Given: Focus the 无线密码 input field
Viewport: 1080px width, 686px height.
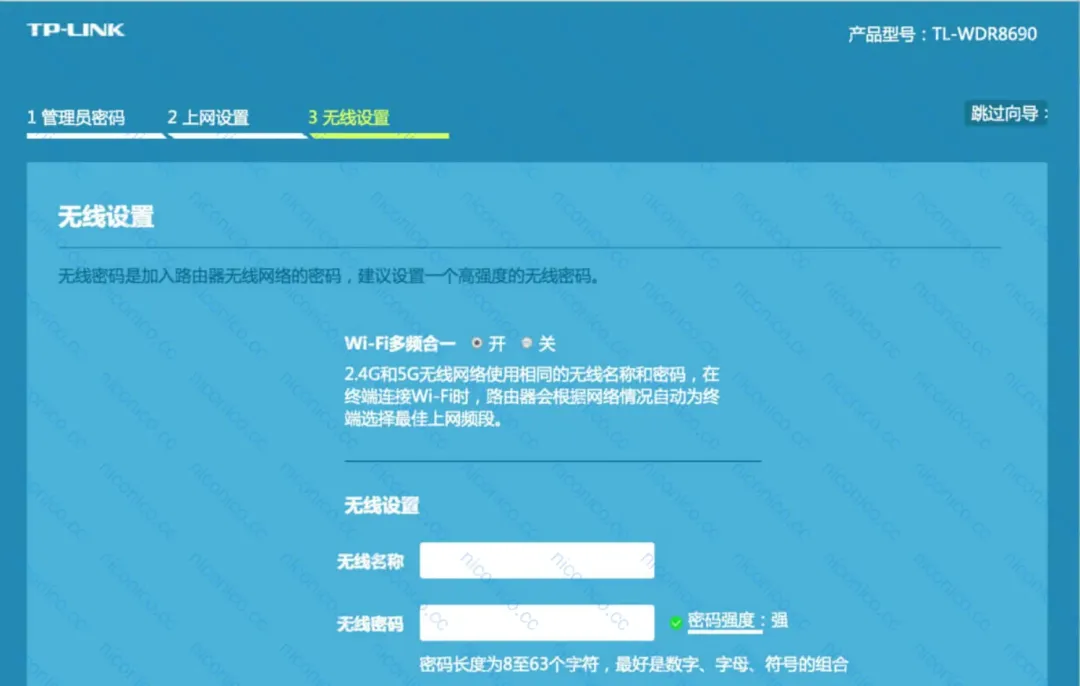Looking at the screenshot, I should [537, 623].
